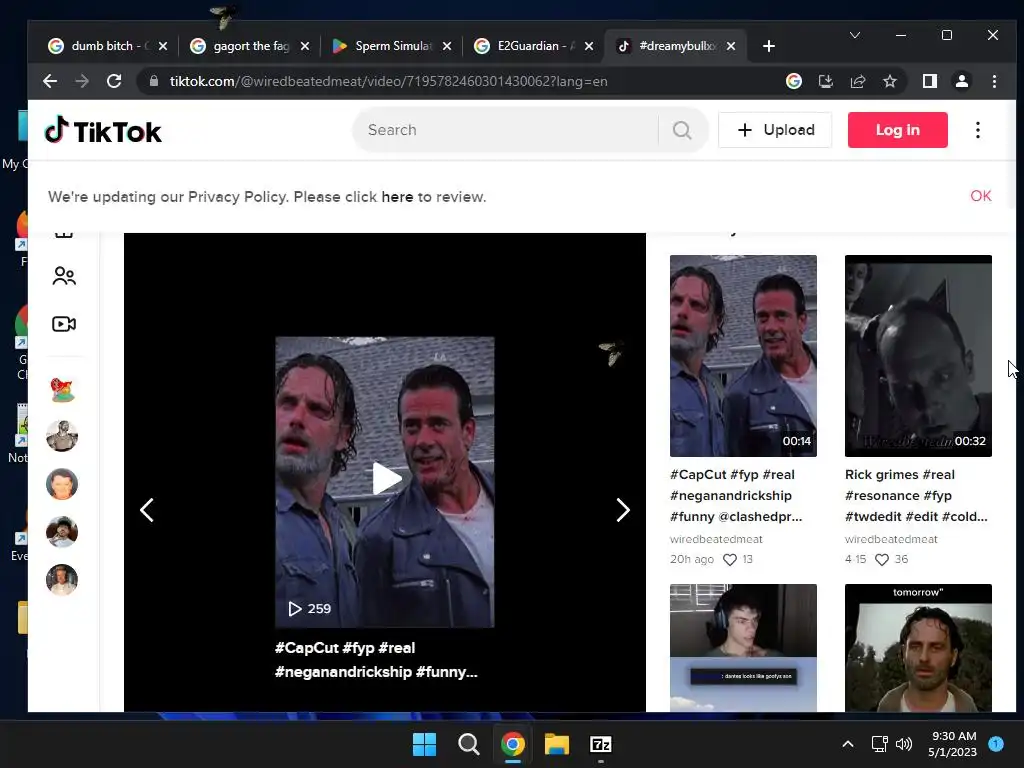Open the 00:32 Rick grimes thumbnail
Image resolution: width=1024 pixels, height=768 pixels.
[x=918, y=356]
